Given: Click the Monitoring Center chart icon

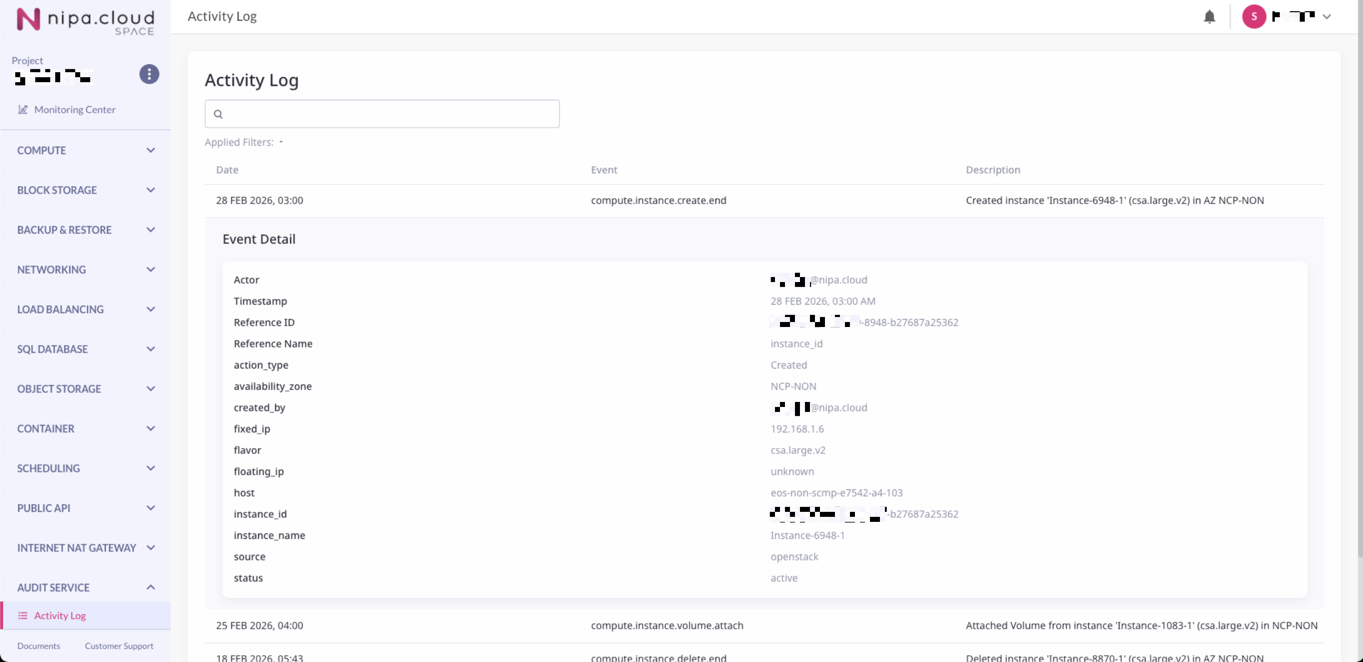Looking at the screenshot, I should (23, 110).
